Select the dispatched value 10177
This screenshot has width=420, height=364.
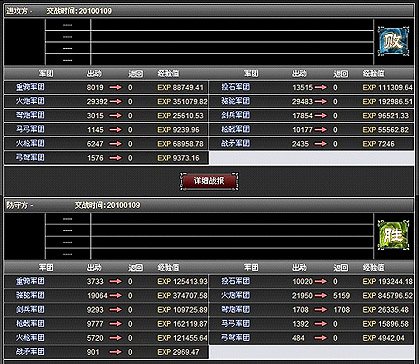tap(303, 130)
